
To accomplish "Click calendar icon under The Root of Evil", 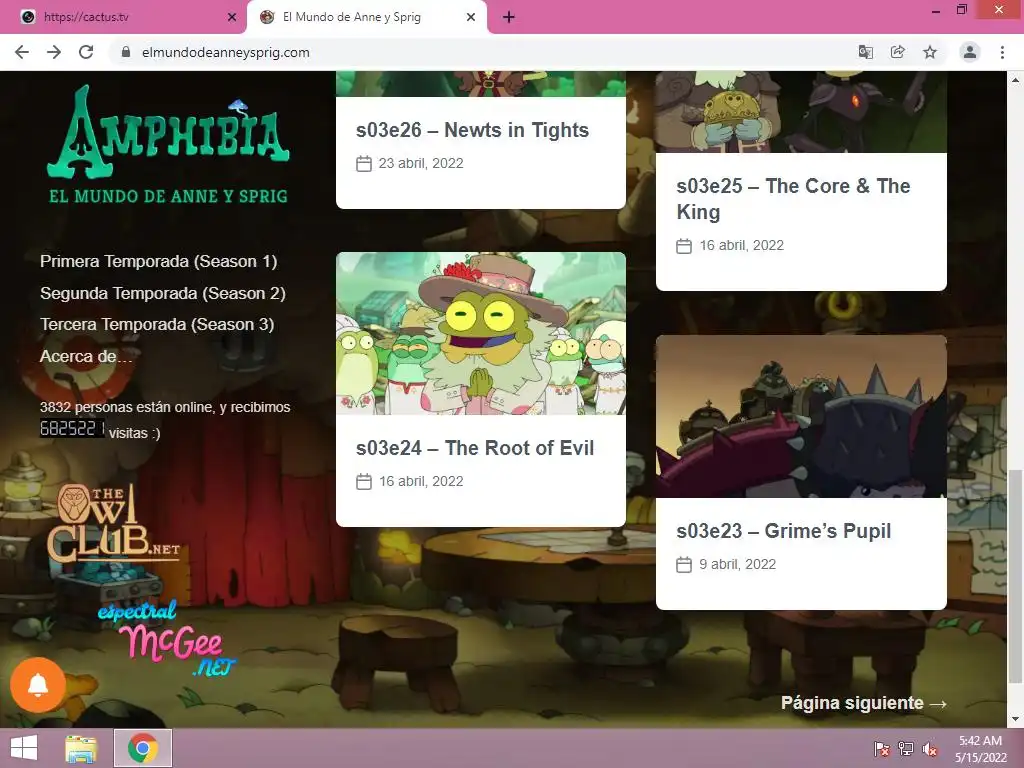I will 364,481.
